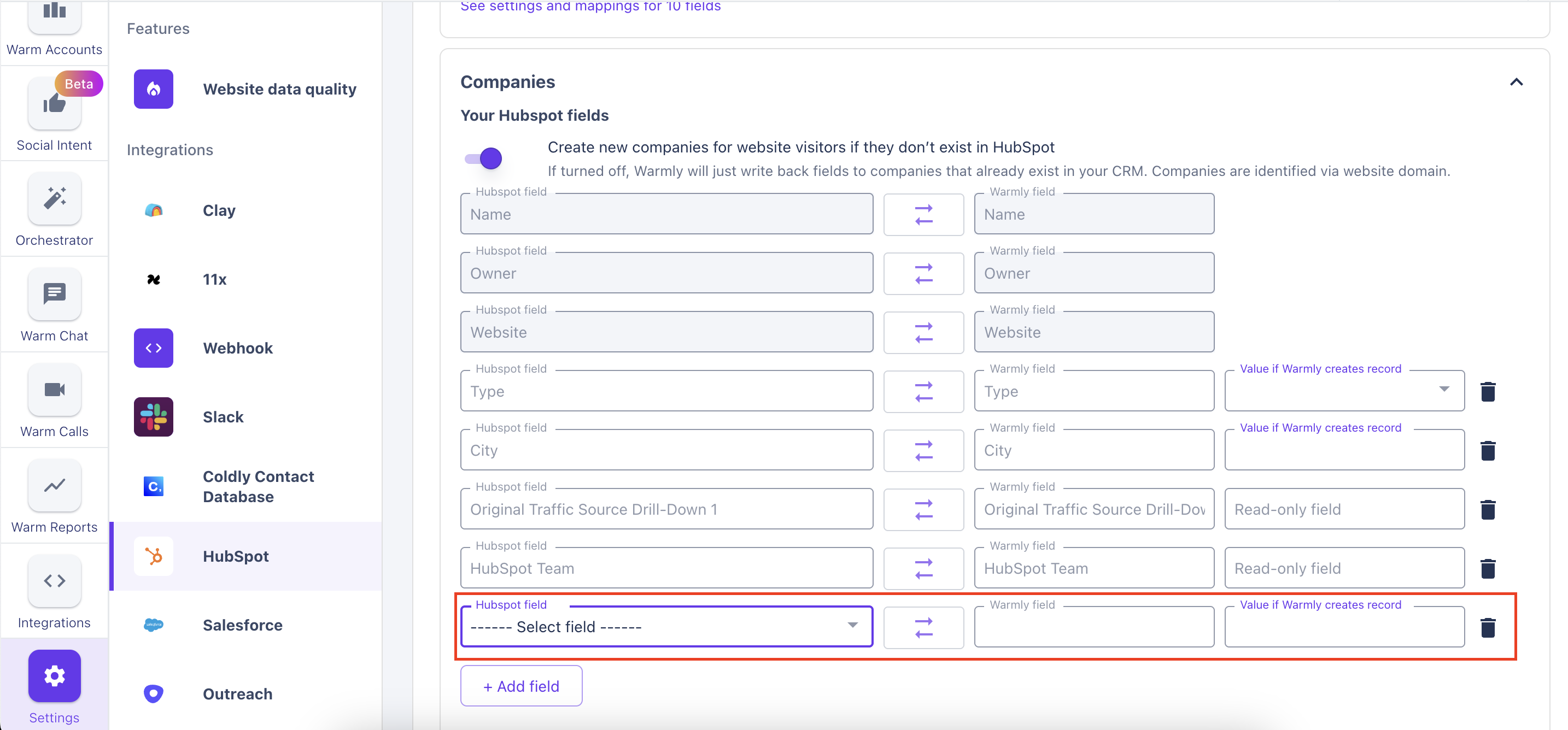Toggle create new companies switch

pyautogui.click(x=484, y=159)
